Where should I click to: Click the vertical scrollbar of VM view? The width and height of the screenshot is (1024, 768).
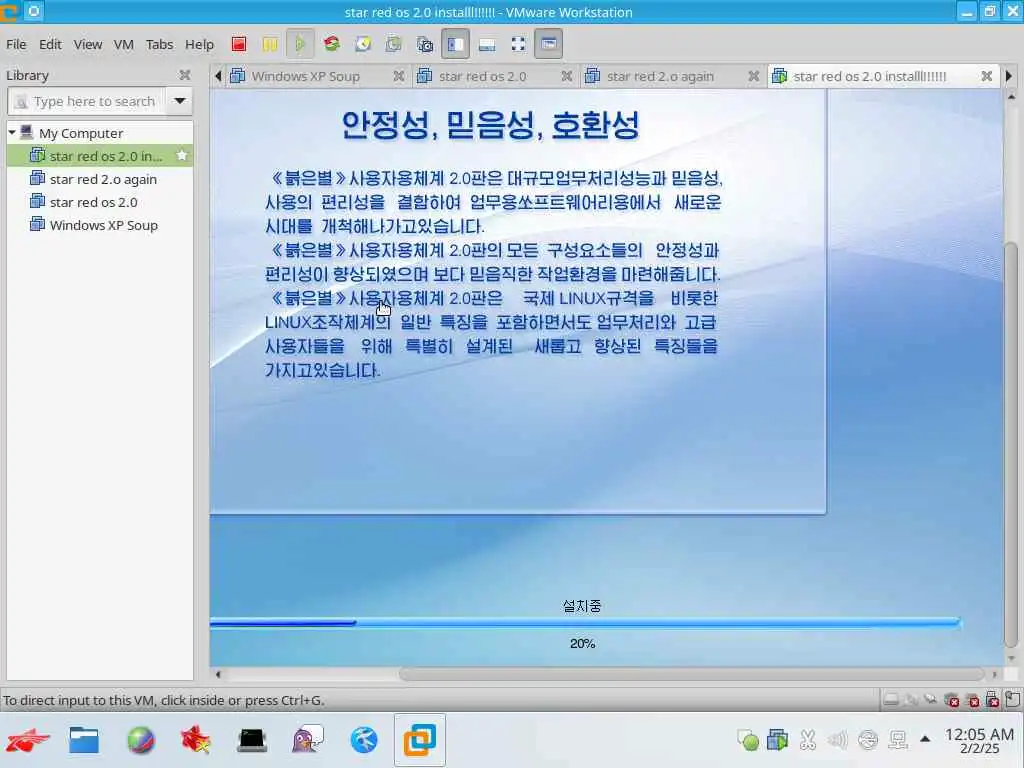pos(1011,444)
